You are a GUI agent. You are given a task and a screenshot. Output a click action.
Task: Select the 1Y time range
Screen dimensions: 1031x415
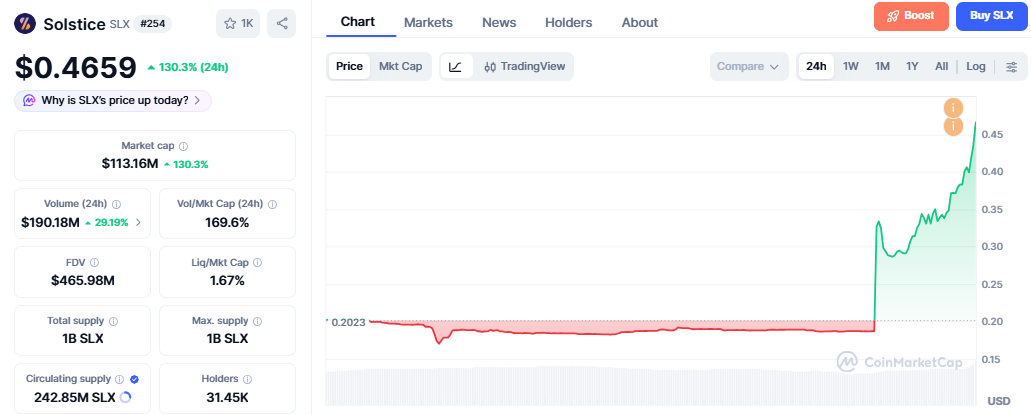912,66
